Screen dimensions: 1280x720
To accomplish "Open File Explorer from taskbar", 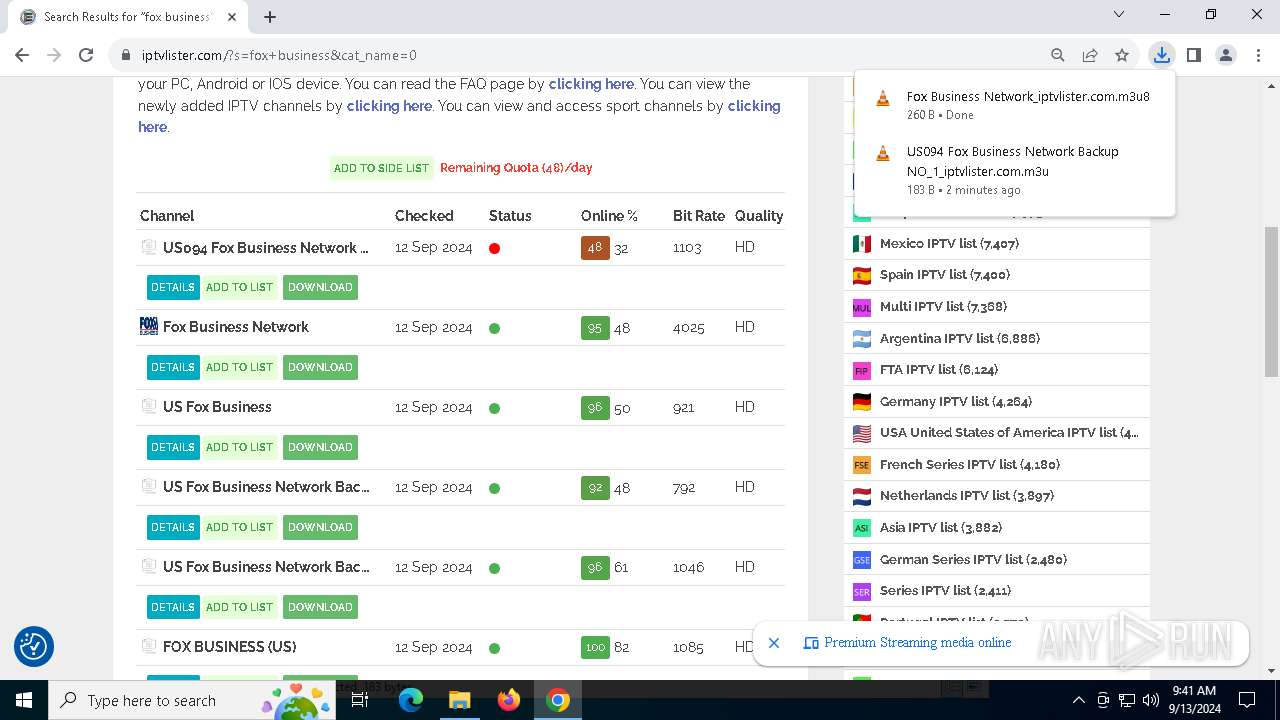I will point(459,700).
